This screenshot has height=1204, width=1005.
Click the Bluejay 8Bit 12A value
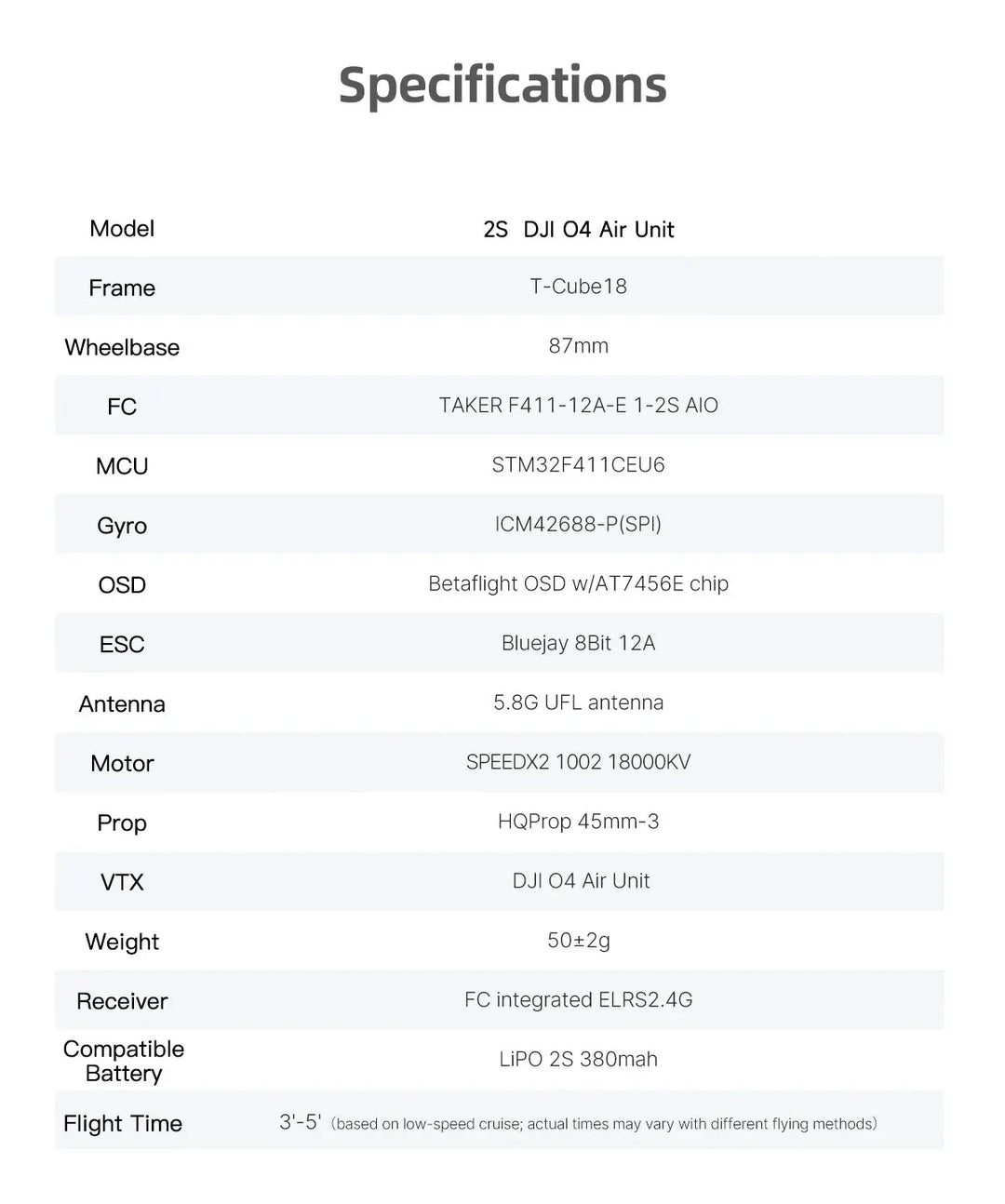(x=578, y=644)
